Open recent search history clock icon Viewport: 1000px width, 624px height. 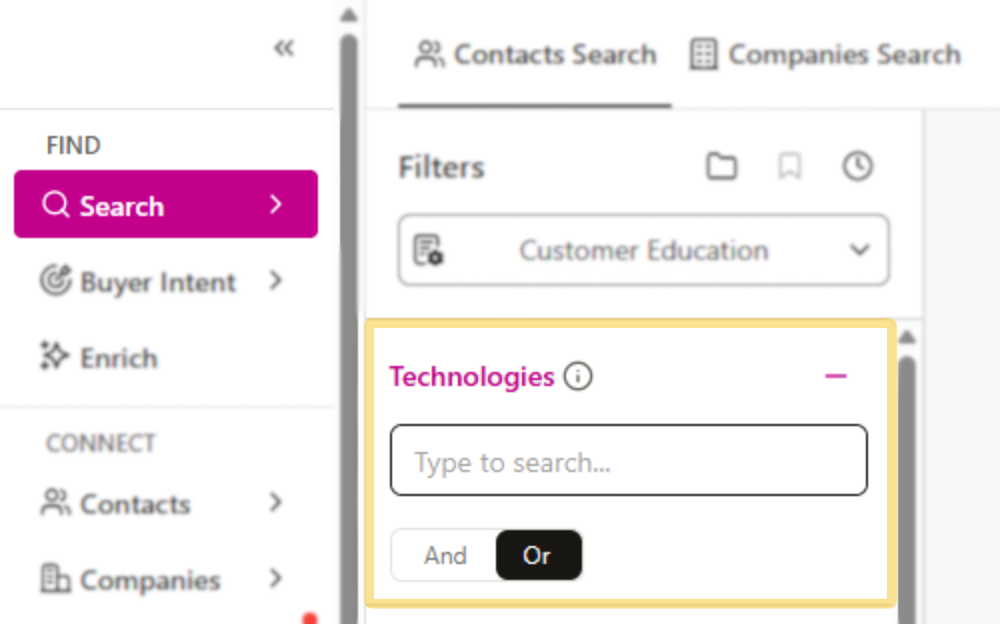pyautogui.click(x=857, y=167)
